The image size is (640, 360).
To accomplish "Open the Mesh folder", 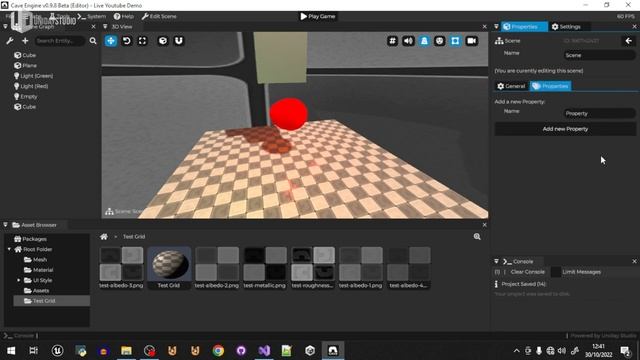I will pyautogui.click(x=36, y=260).
